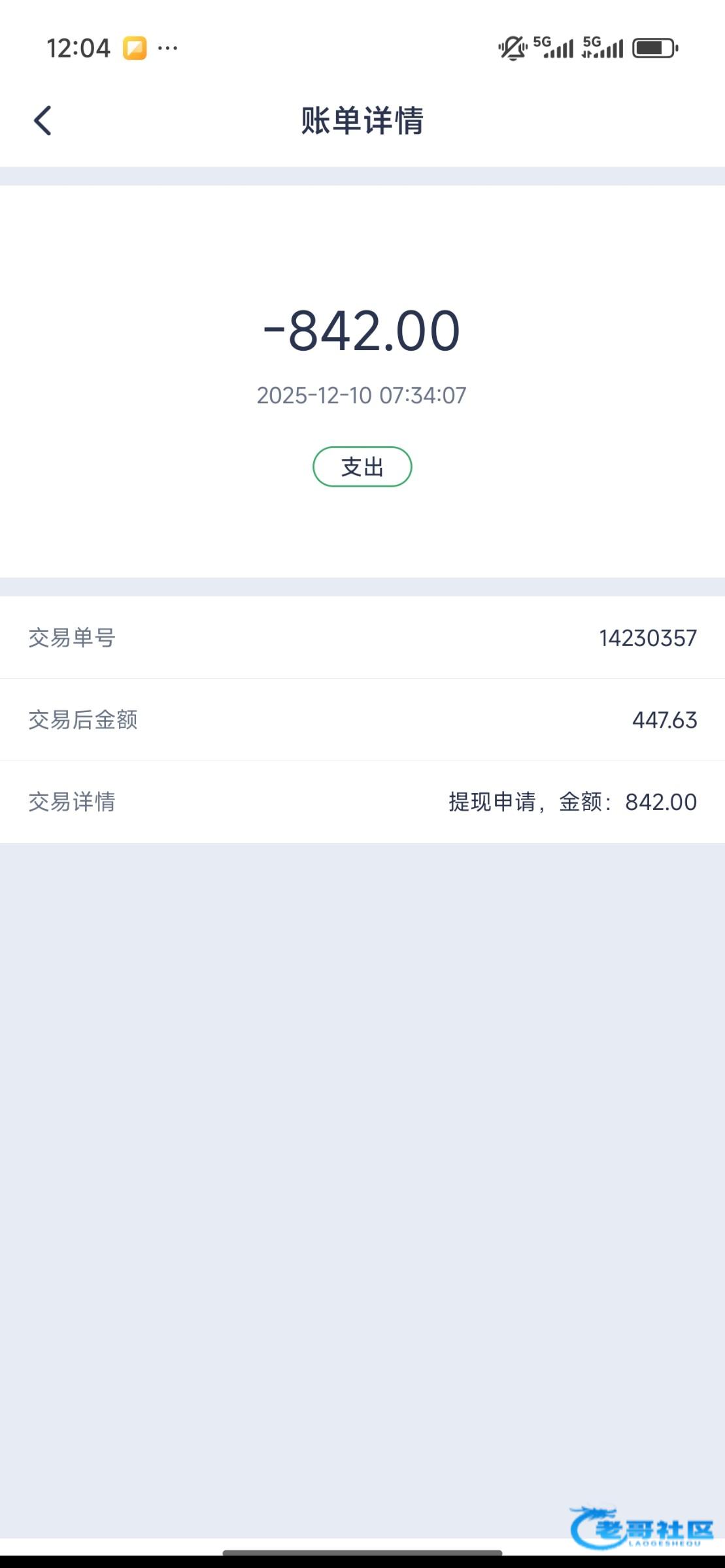Tap the 老哥社区 watermark logo
This screenshot has width=725, height=1568.
[642, 1527]
